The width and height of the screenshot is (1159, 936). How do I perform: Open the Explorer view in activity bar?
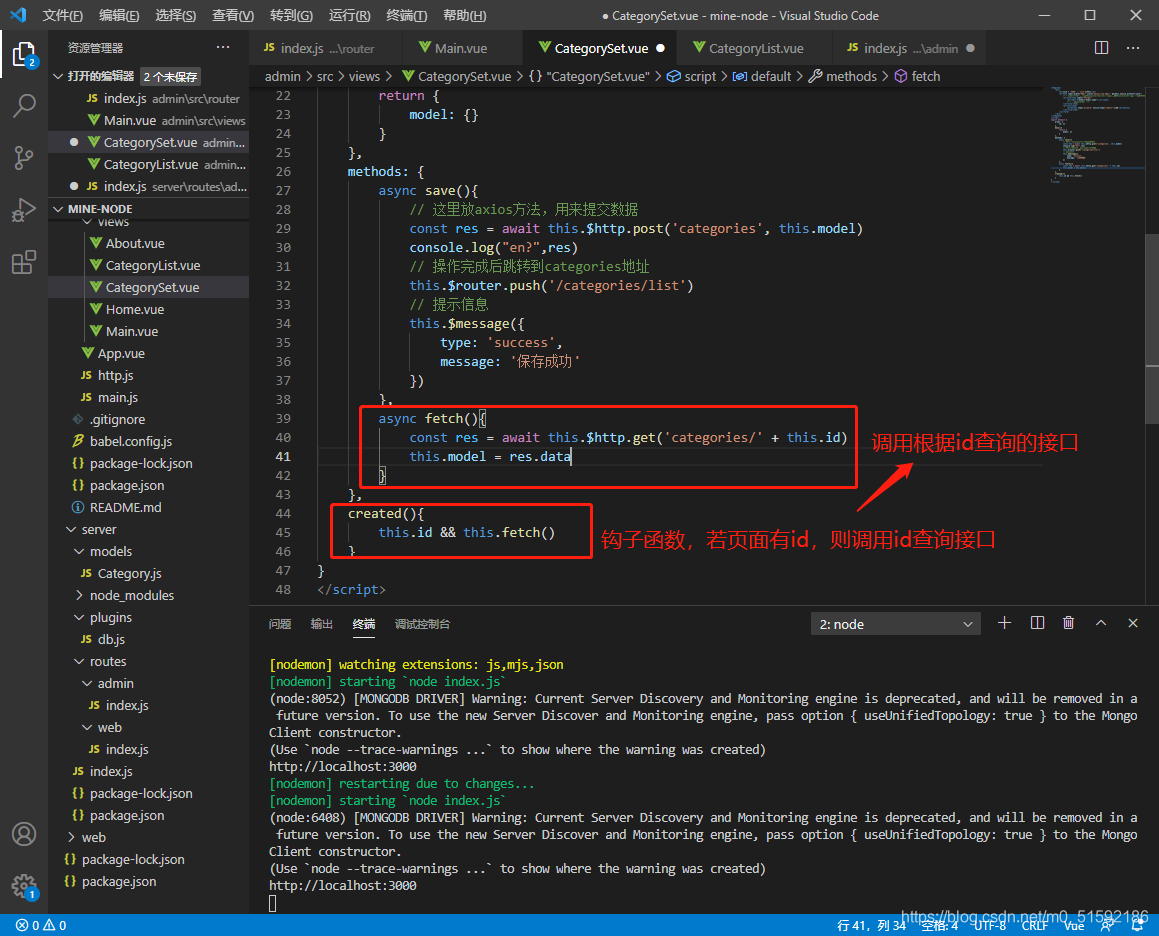24,55
